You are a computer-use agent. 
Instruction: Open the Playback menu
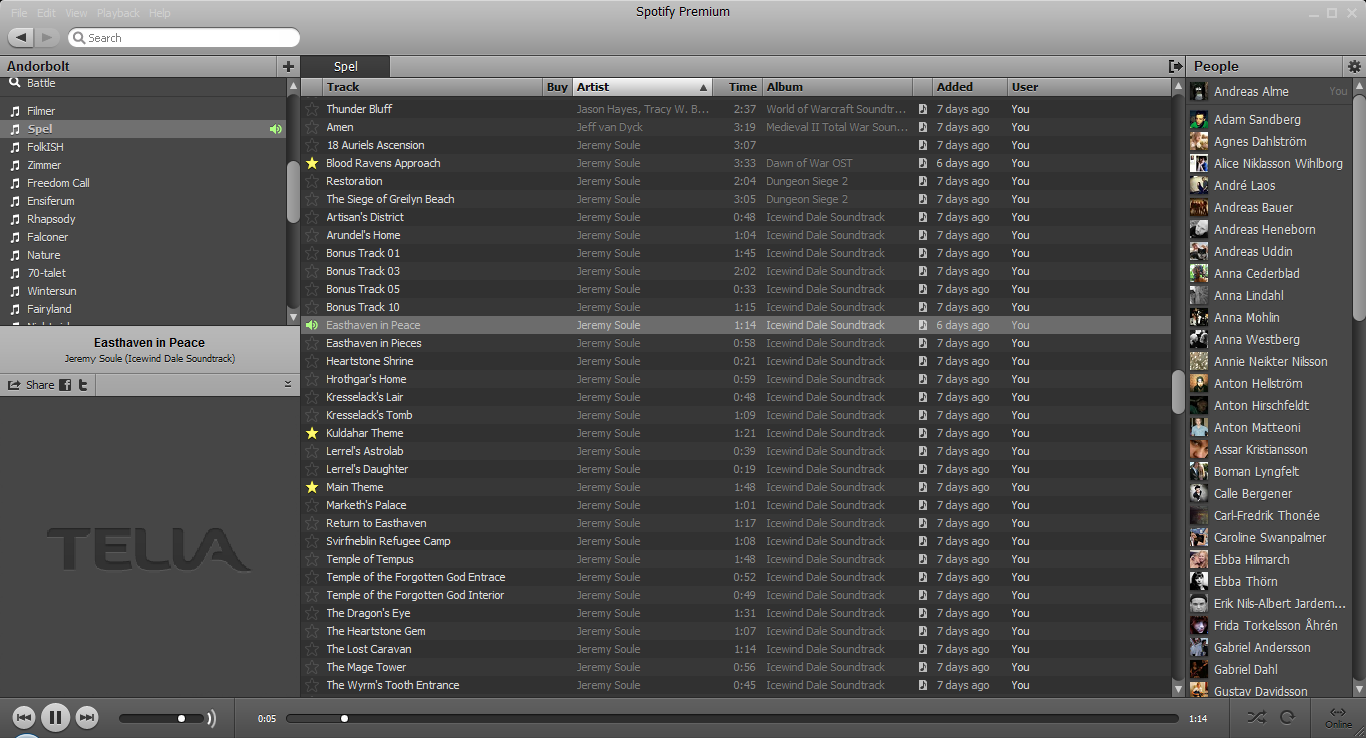[x=118, y=13]
